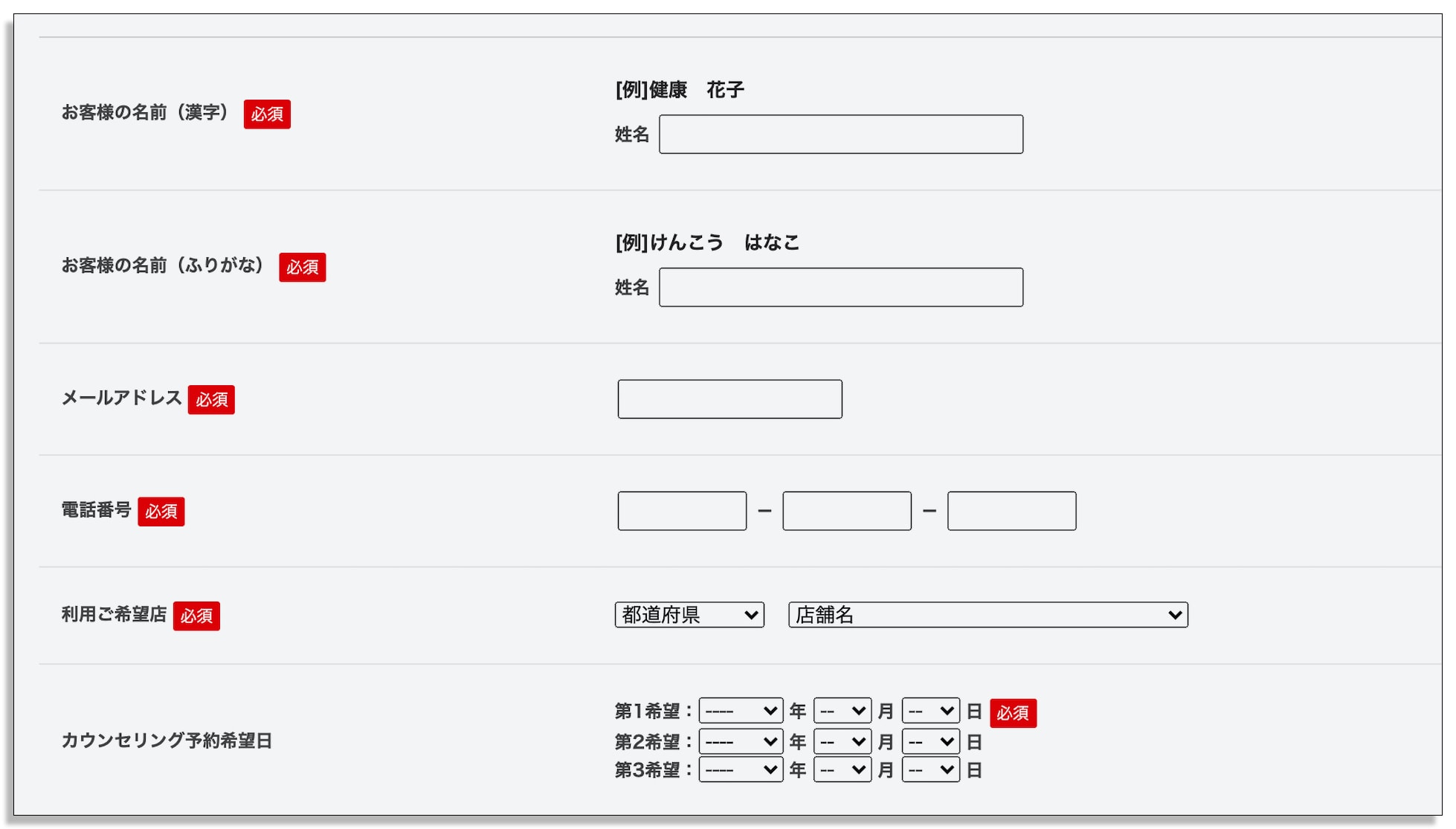
Task: Click the kanji name 姓名 input field
Action: point(841,135)
